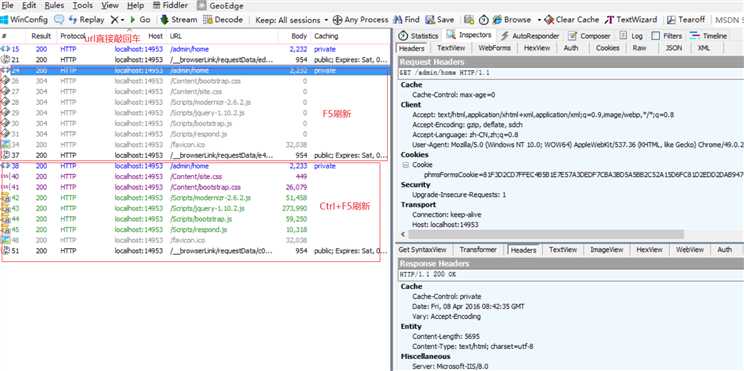Viewport: 744px width, 371px height.
Task: Switch to the Inspectors tab
Action: click(469, 35)
